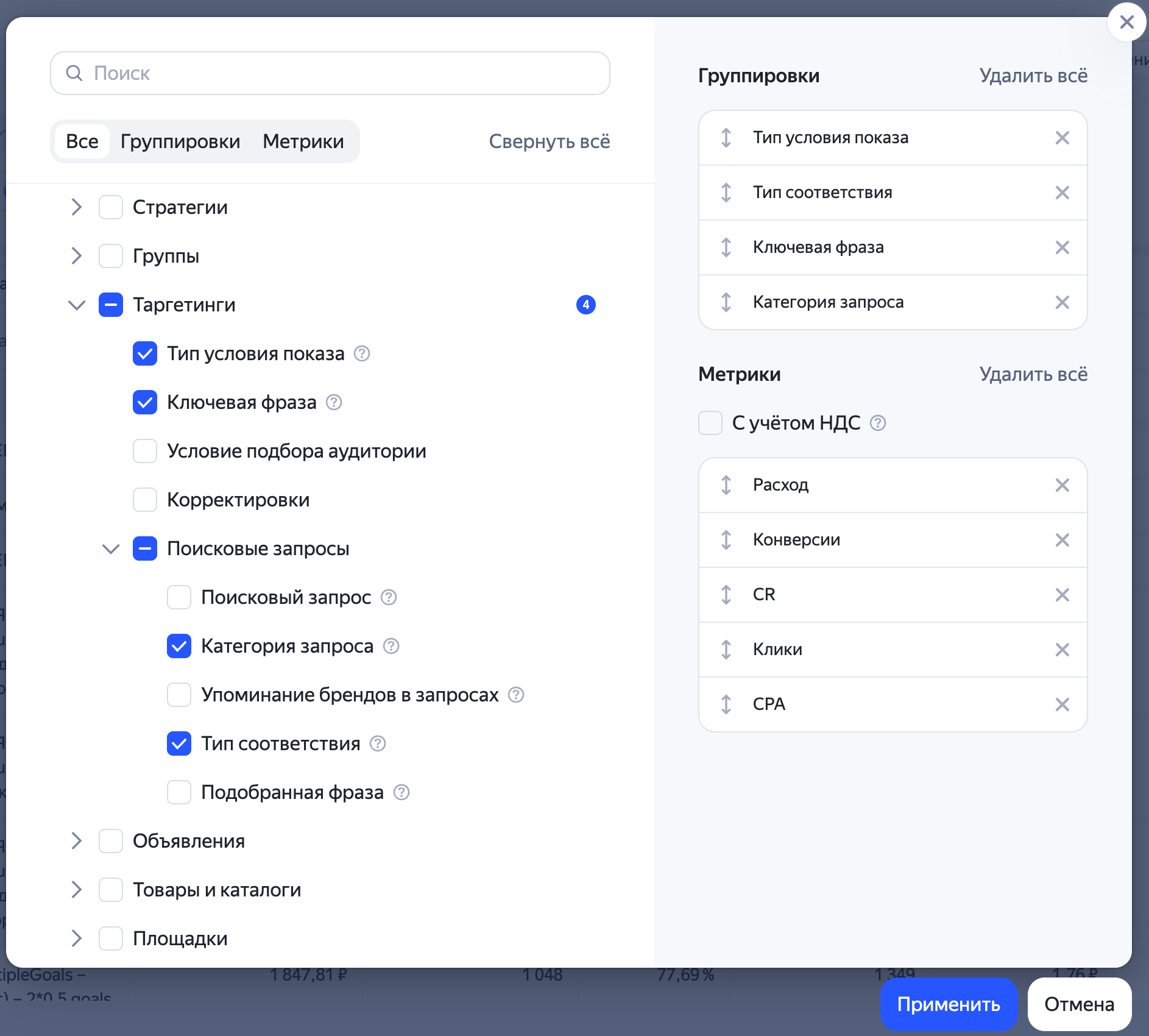This screenshot has height=1036, width=1149.
Task: Collapse the Таргетинги section
Action: coord(77,305)
